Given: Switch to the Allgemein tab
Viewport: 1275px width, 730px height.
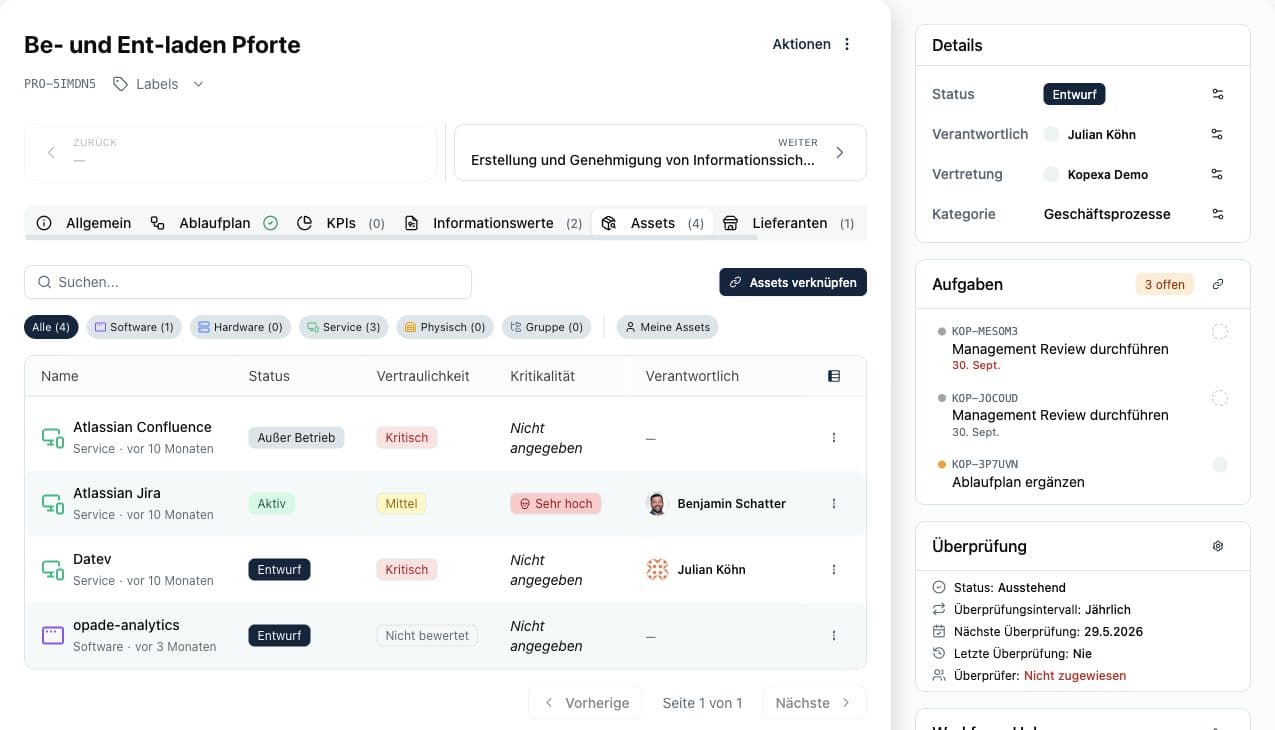Looking at the screenshot, I should pos(84,223).
